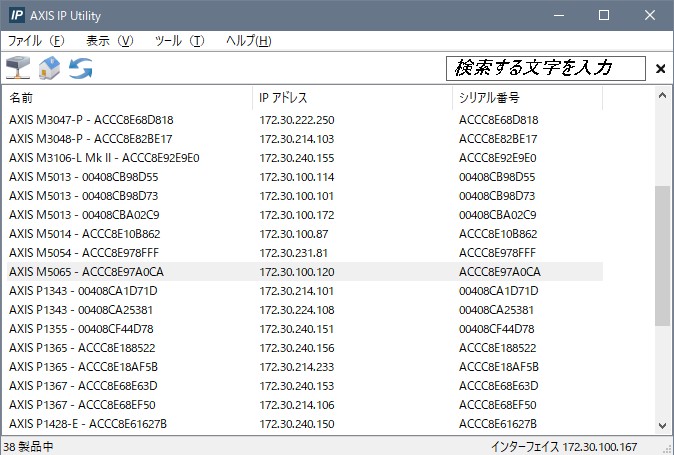Click serial number cell ACCC8E10B862
This screenshot has height=455, width=674.
pyautogui.click(x=498, y=234)
